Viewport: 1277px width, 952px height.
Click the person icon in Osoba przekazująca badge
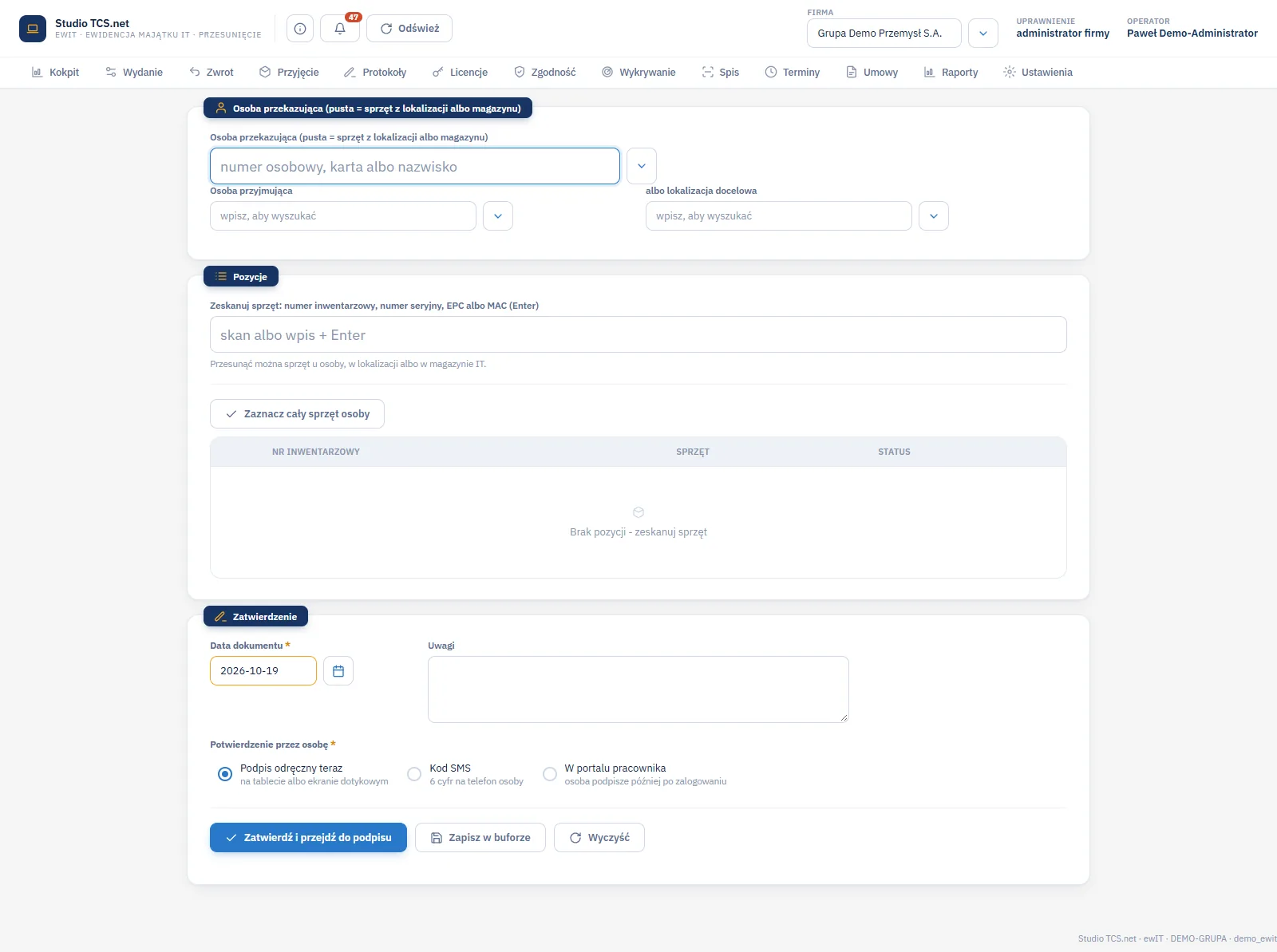click(221, 109)
